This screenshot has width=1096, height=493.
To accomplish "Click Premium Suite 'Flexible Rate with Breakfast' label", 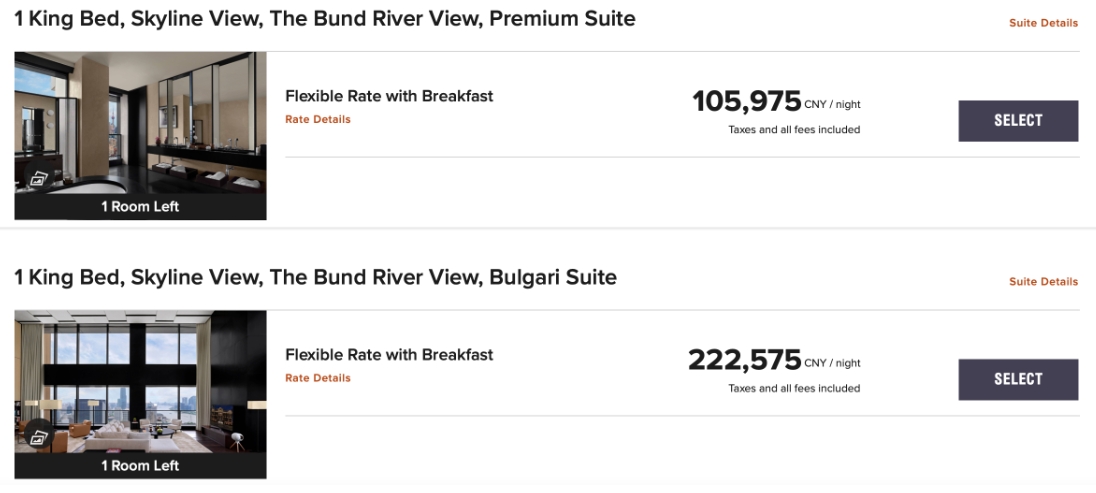I will click(389, 96).
